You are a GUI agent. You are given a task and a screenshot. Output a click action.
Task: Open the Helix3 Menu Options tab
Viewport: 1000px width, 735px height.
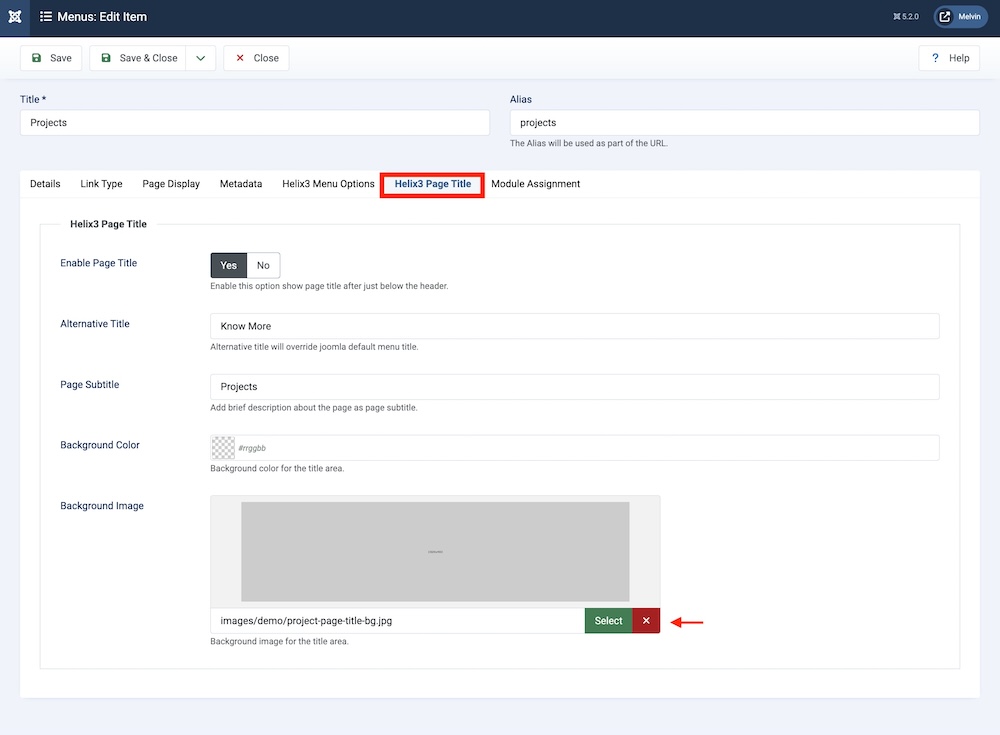pyautogui.click(x=328, y=184)
